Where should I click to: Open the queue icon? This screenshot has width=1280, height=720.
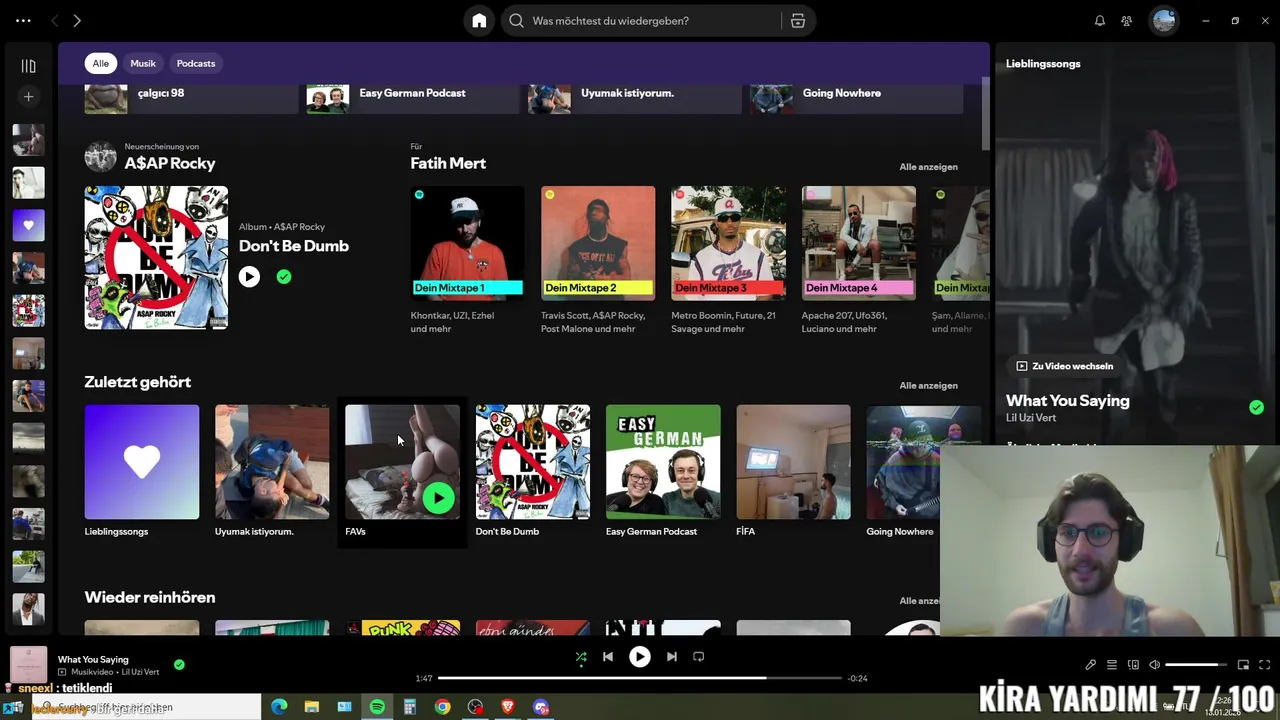1112,665
